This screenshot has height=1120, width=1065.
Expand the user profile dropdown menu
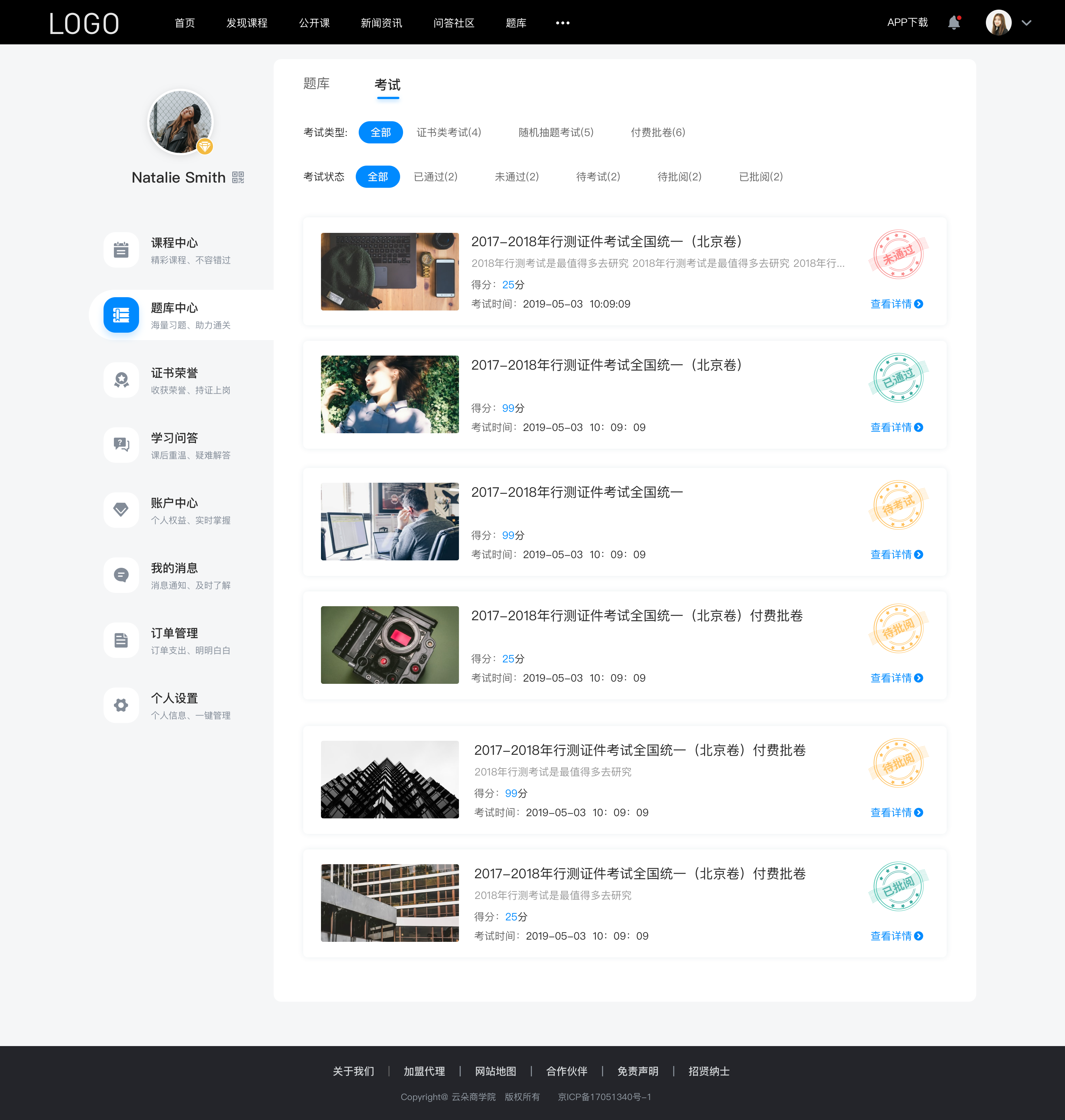1029,22
